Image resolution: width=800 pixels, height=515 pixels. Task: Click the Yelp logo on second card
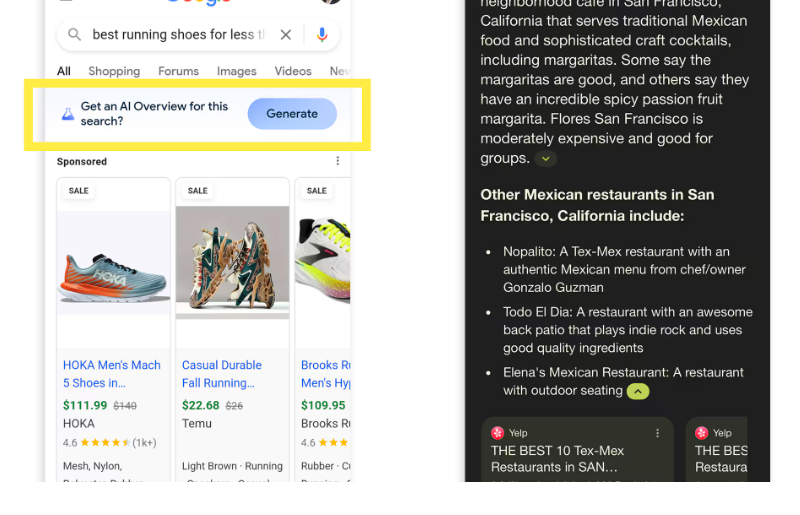pos(702,433)
